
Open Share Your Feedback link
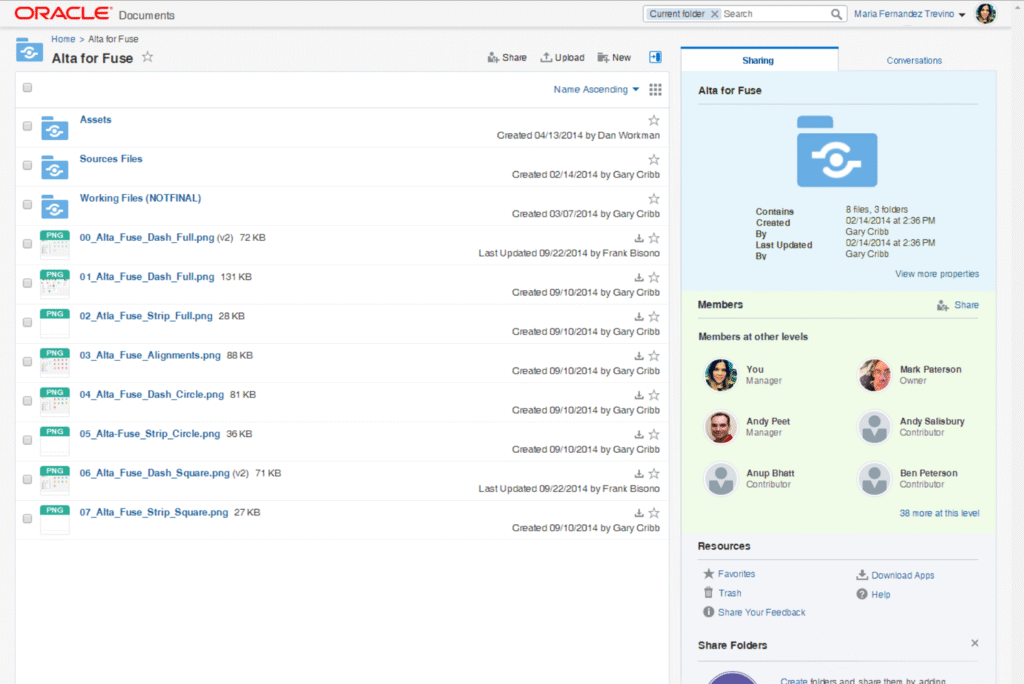[x=754, y=612]
